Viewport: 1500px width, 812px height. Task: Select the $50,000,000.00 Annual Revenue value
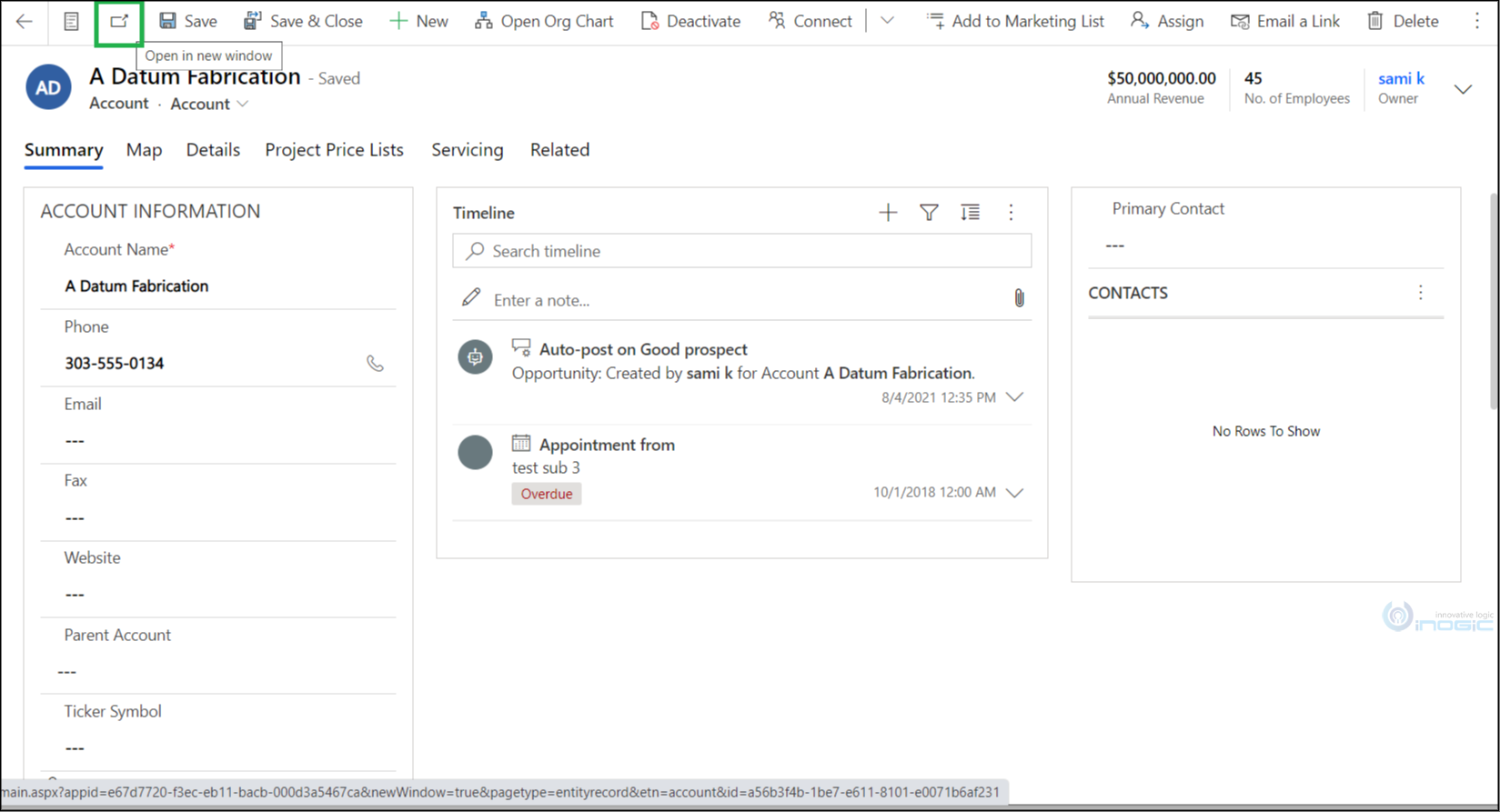(x=1162, y=78)
